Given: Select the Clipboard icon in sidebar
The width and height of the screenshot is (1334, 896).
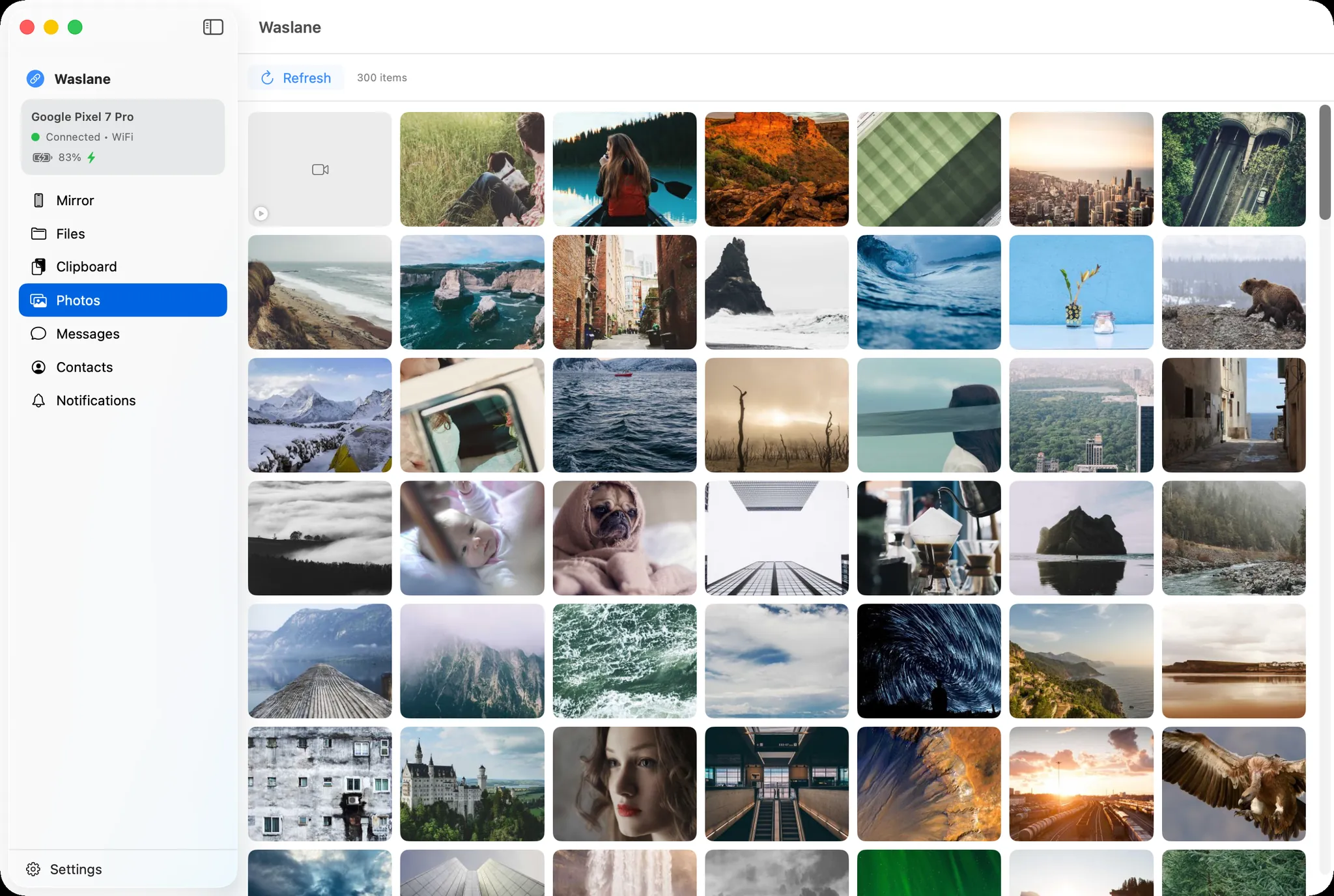Looking at the screenshot, I should (38, 266).
